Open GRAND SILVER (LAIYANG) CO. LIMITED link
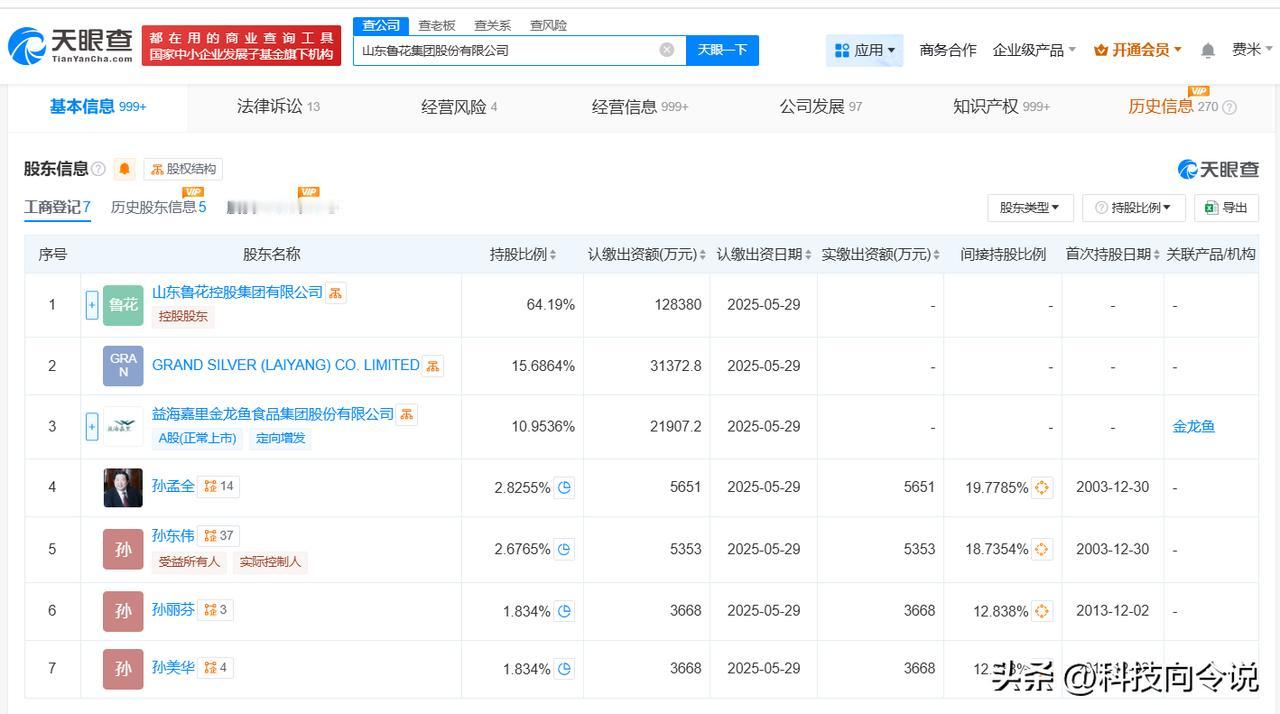Image resolution: width=1280 pixels, height=714 pixels. pos(286,365)
